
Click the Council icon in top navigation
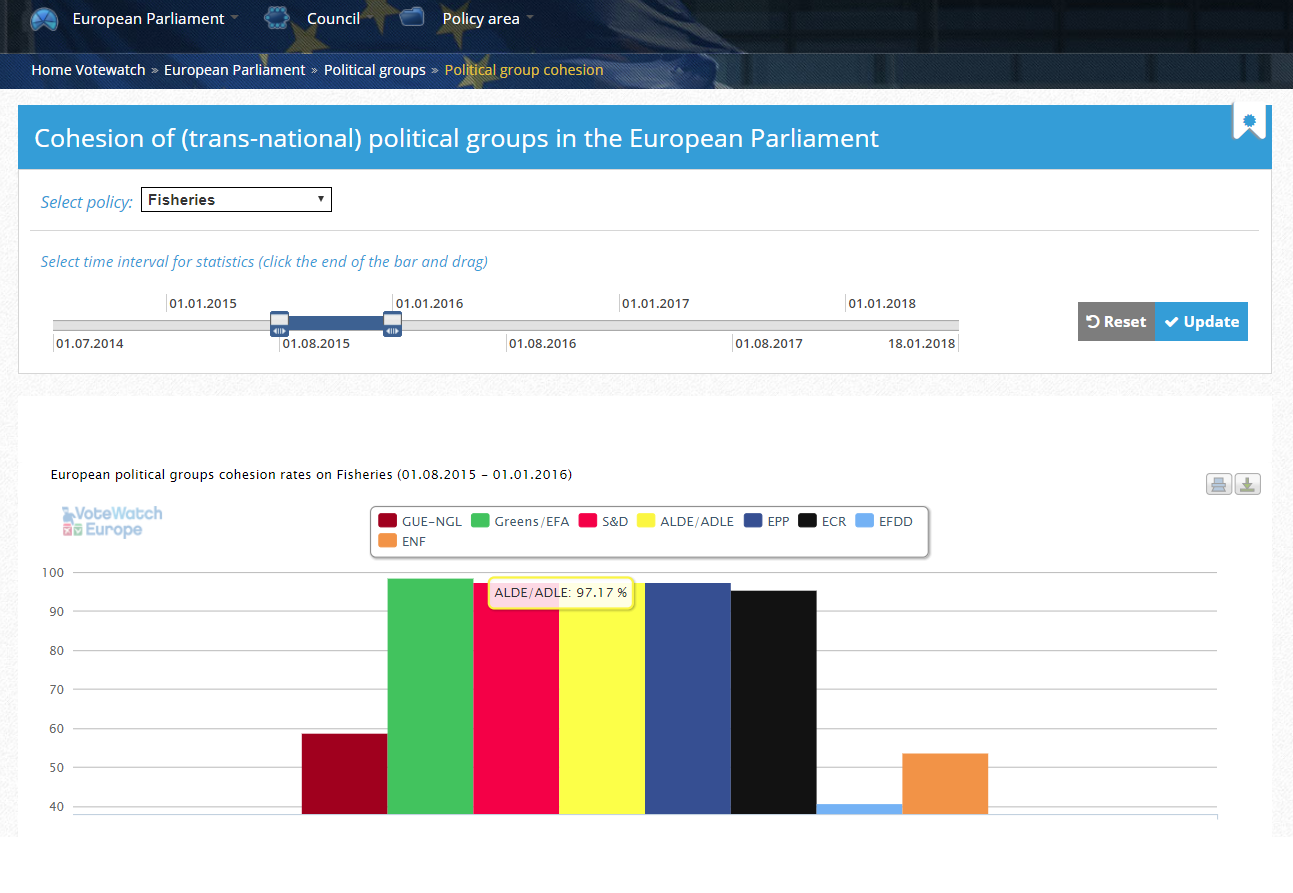tap(277, 18)
